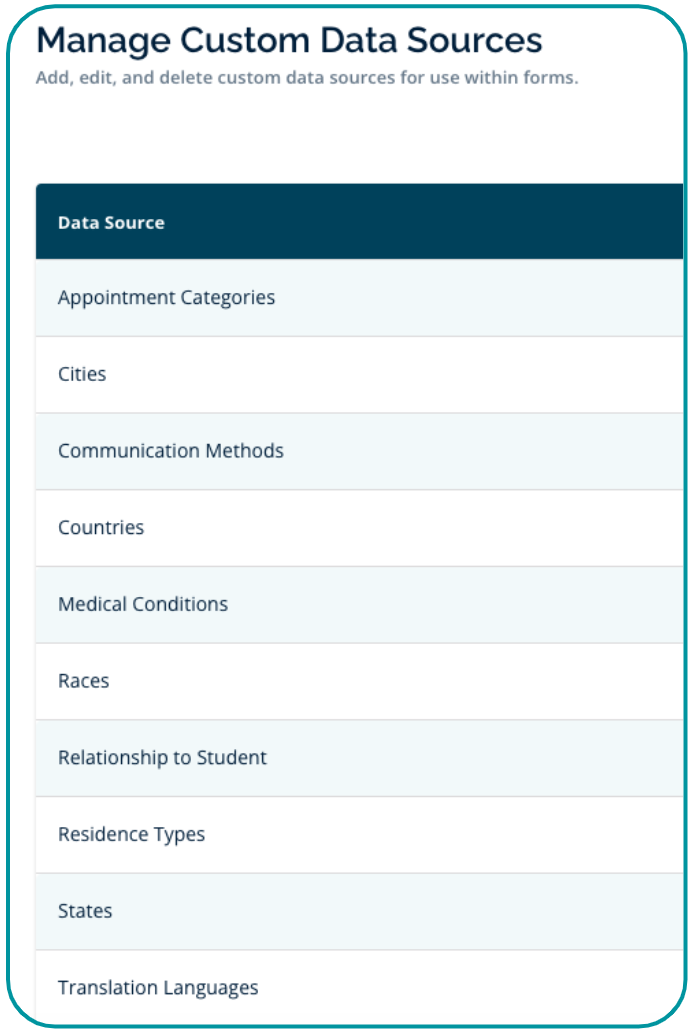The height and width of the screenshot is (1031, 693).
Task: Click the Countries data source entry
Action: click(101, 528)
